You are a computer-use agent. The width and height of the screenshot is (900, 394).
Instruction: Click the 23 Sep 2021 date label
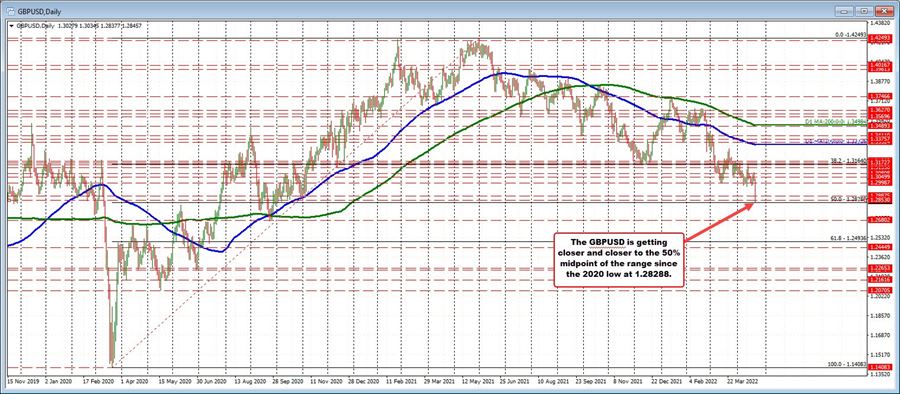click(x=591, y=380)
